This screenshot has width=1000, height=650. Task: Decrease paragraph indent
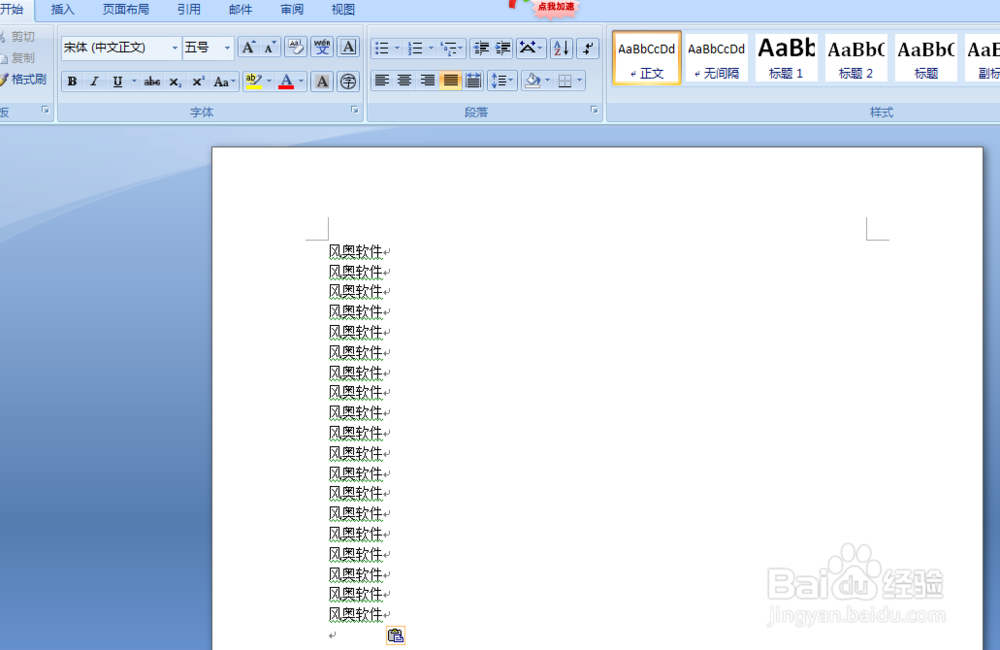pos(481,48)
